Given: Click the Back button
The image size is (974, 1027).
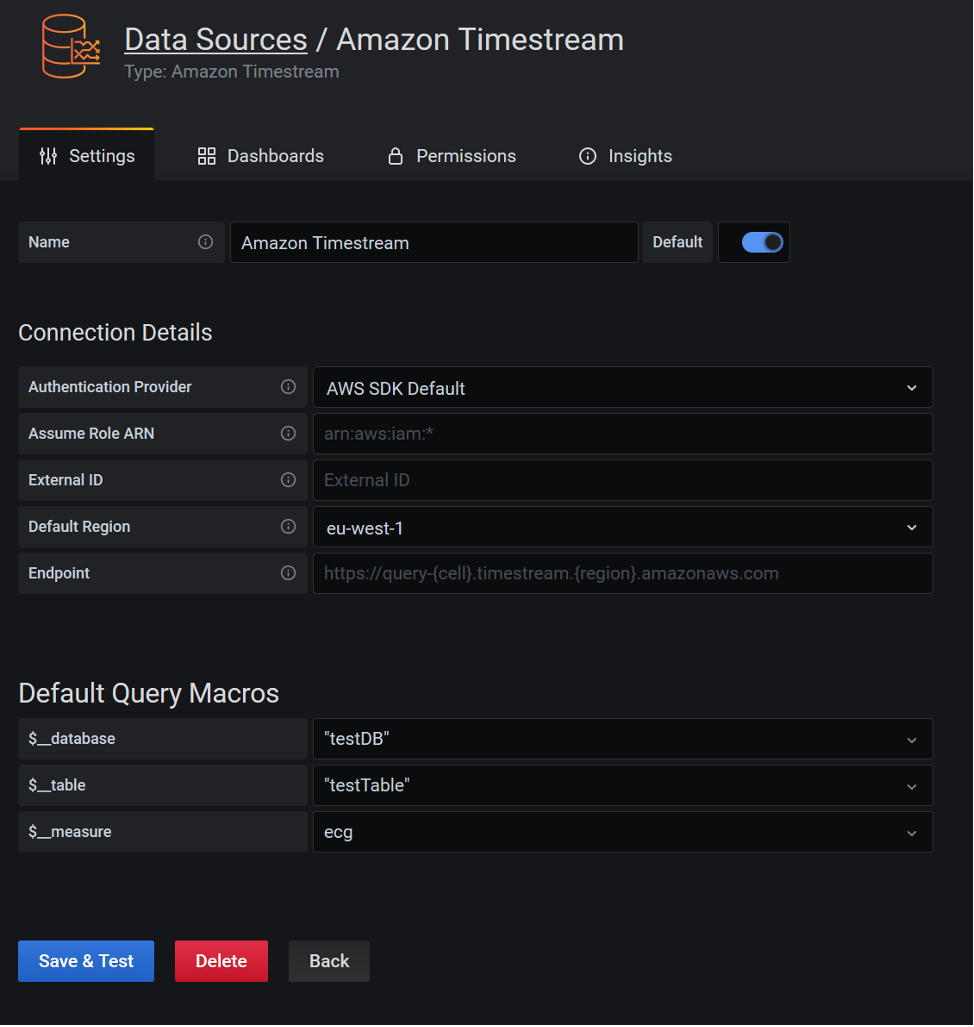Looking at the screenshot, I should point(329,961).
